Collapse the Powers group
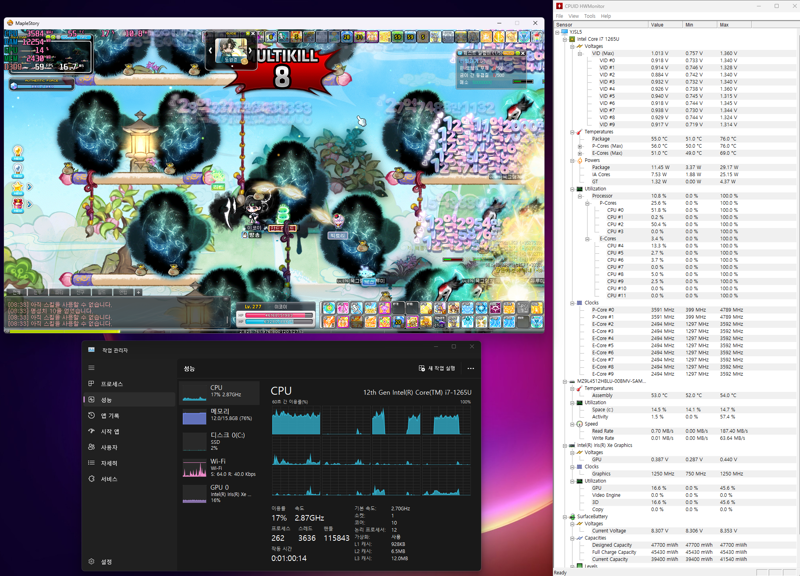The image size is (800, 576). (572, 160)
